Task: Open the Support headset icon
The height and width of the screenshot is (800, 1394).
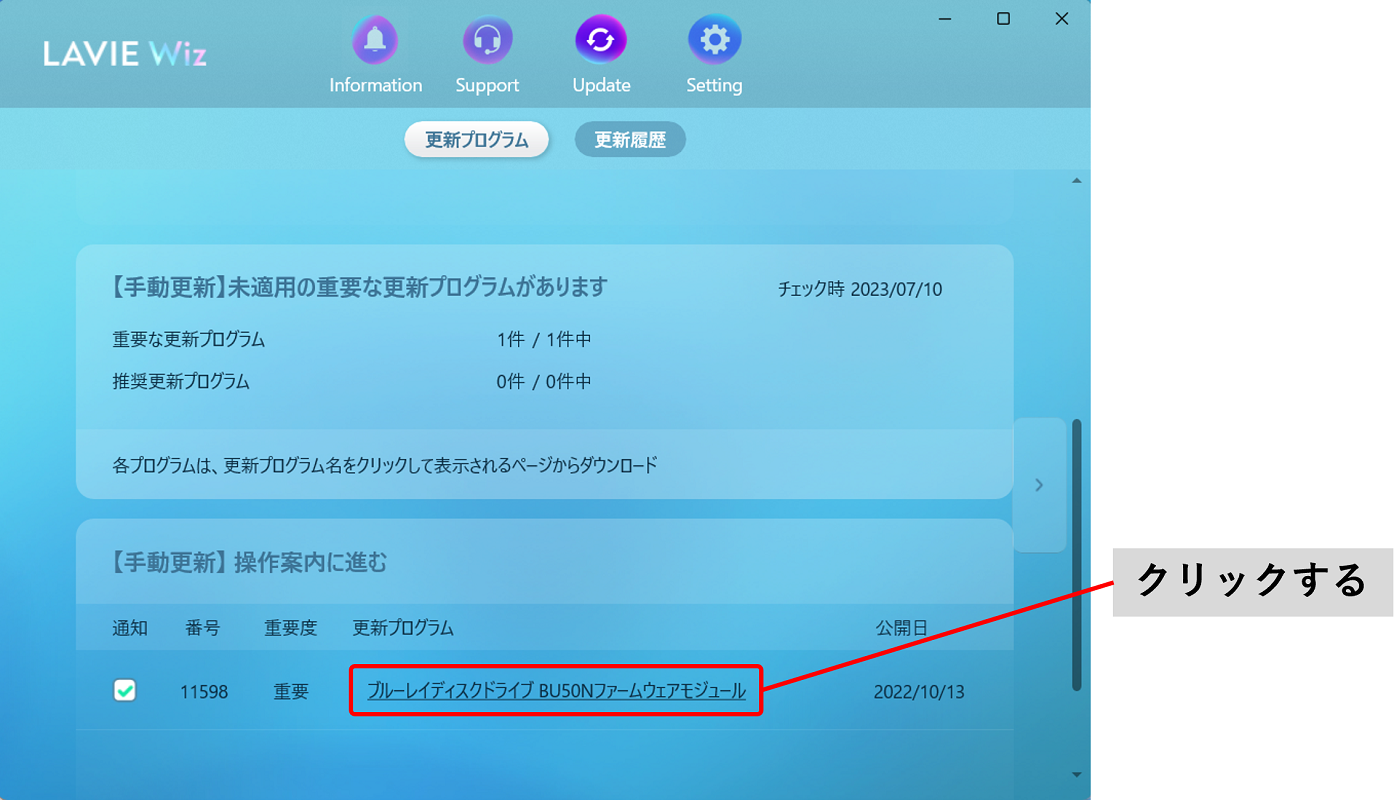Action: click(488, 41)
